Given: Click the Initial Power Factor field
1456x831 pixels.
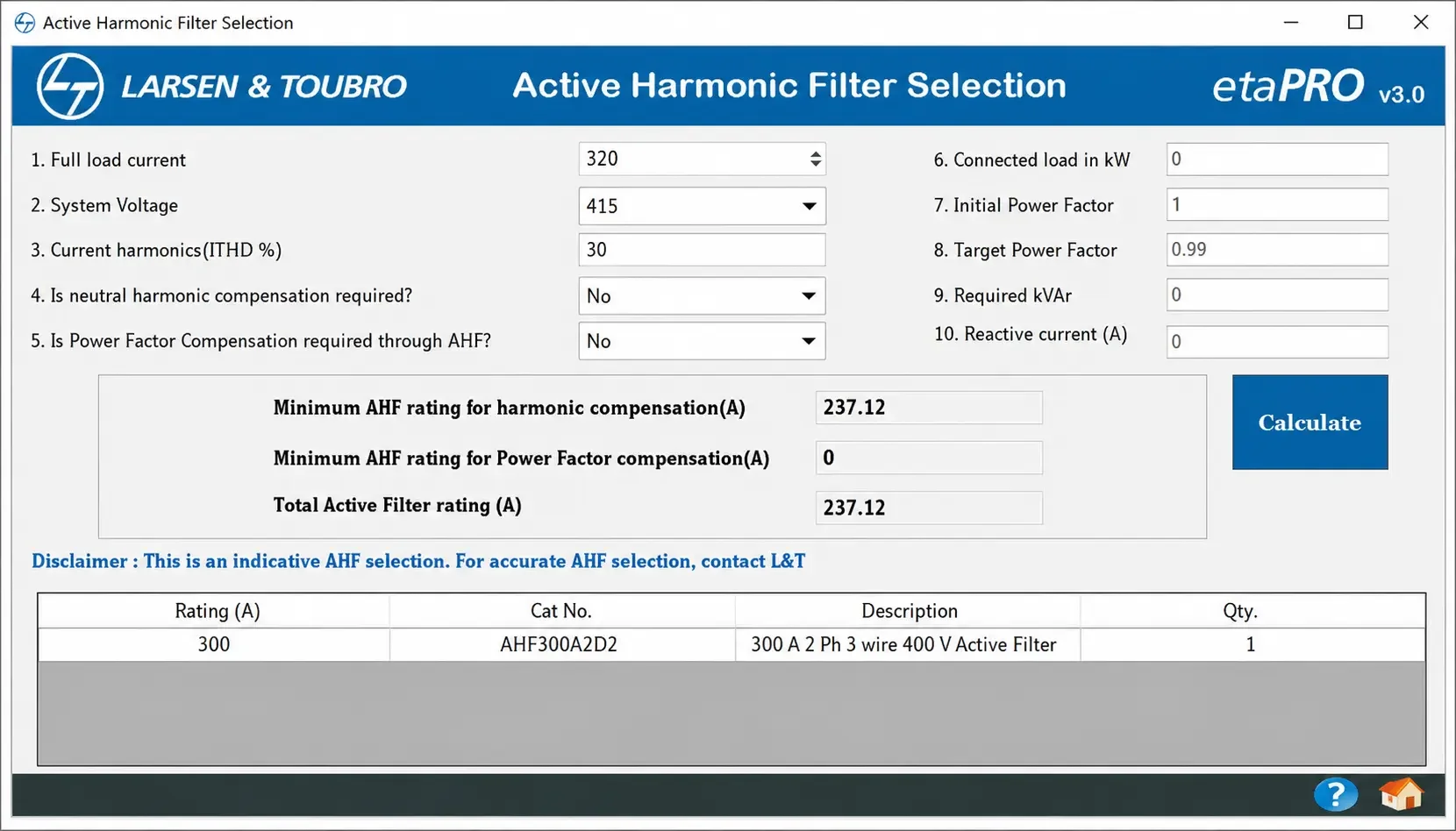Looking at the screenshot, I should 1277,204.
